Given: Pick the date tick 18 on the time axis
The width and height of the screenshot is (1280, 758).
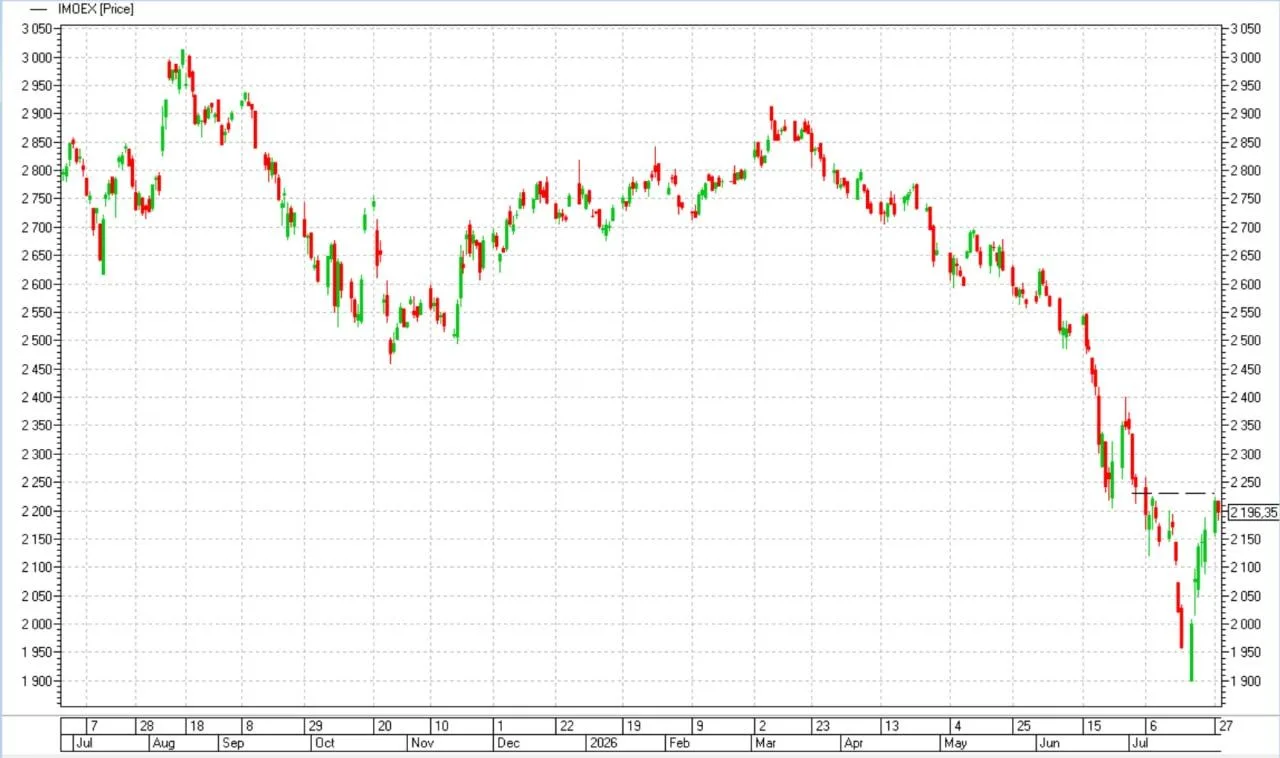Looking at the screenshot, I should pyautogui.click(x=196, y=727).
